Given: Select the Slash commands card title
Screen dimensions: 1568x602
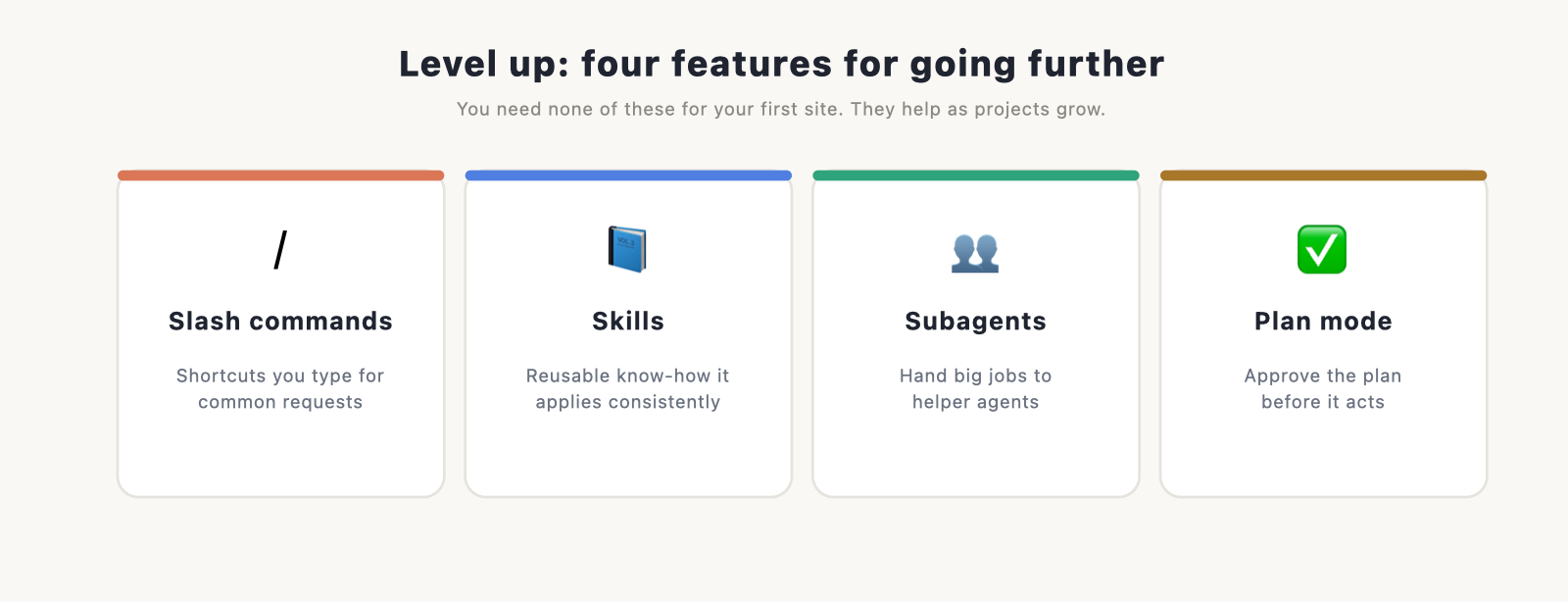Looking at the screenshot, I should pyautogui.click(x=280, y=322).
